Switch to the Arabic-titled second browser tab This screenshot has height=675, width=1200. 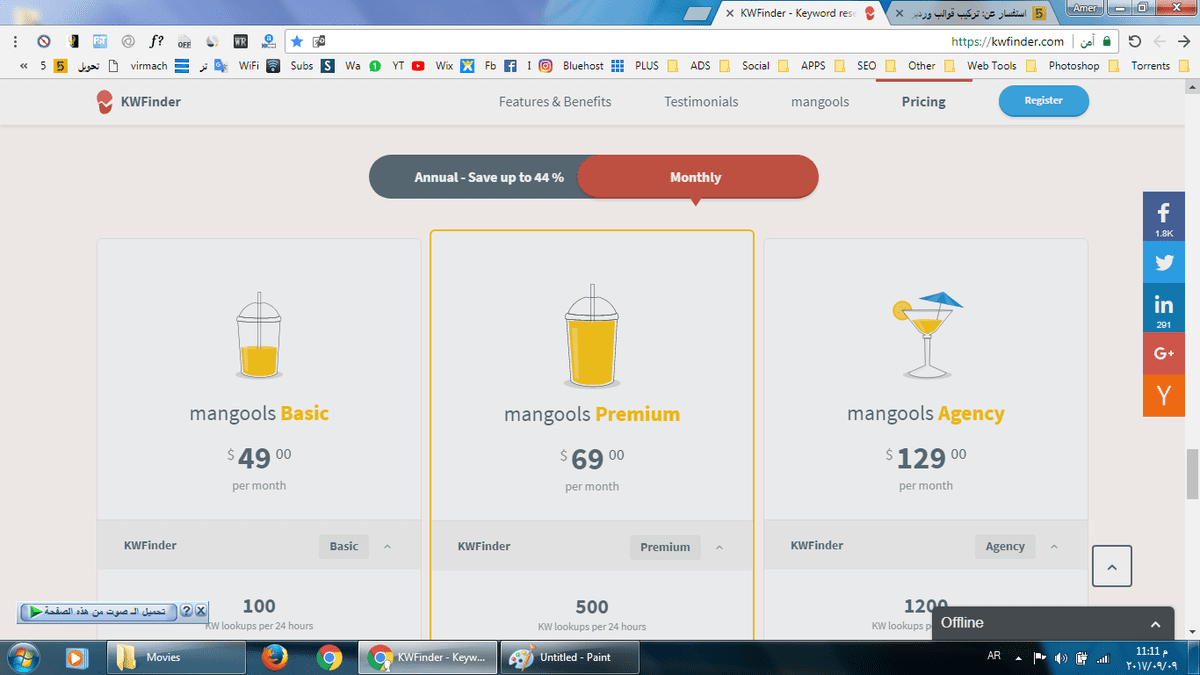coord(972,13)
